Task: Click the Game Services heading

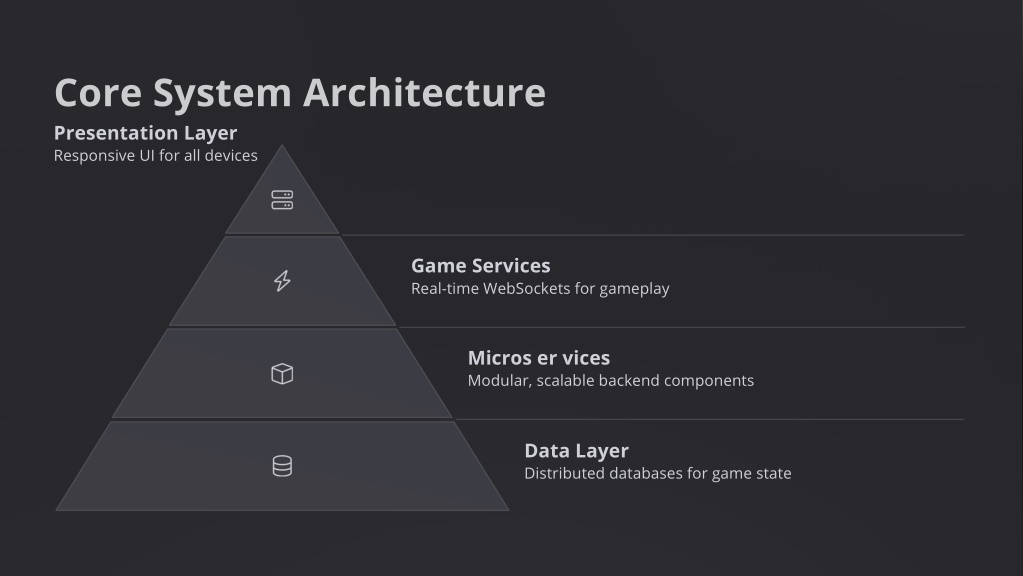Action: pos(481,265)
